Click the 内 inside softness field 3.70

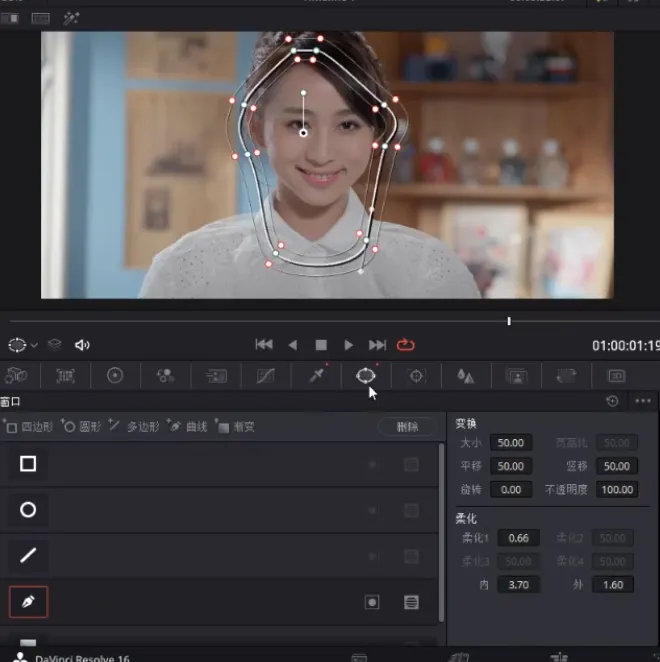518,585
